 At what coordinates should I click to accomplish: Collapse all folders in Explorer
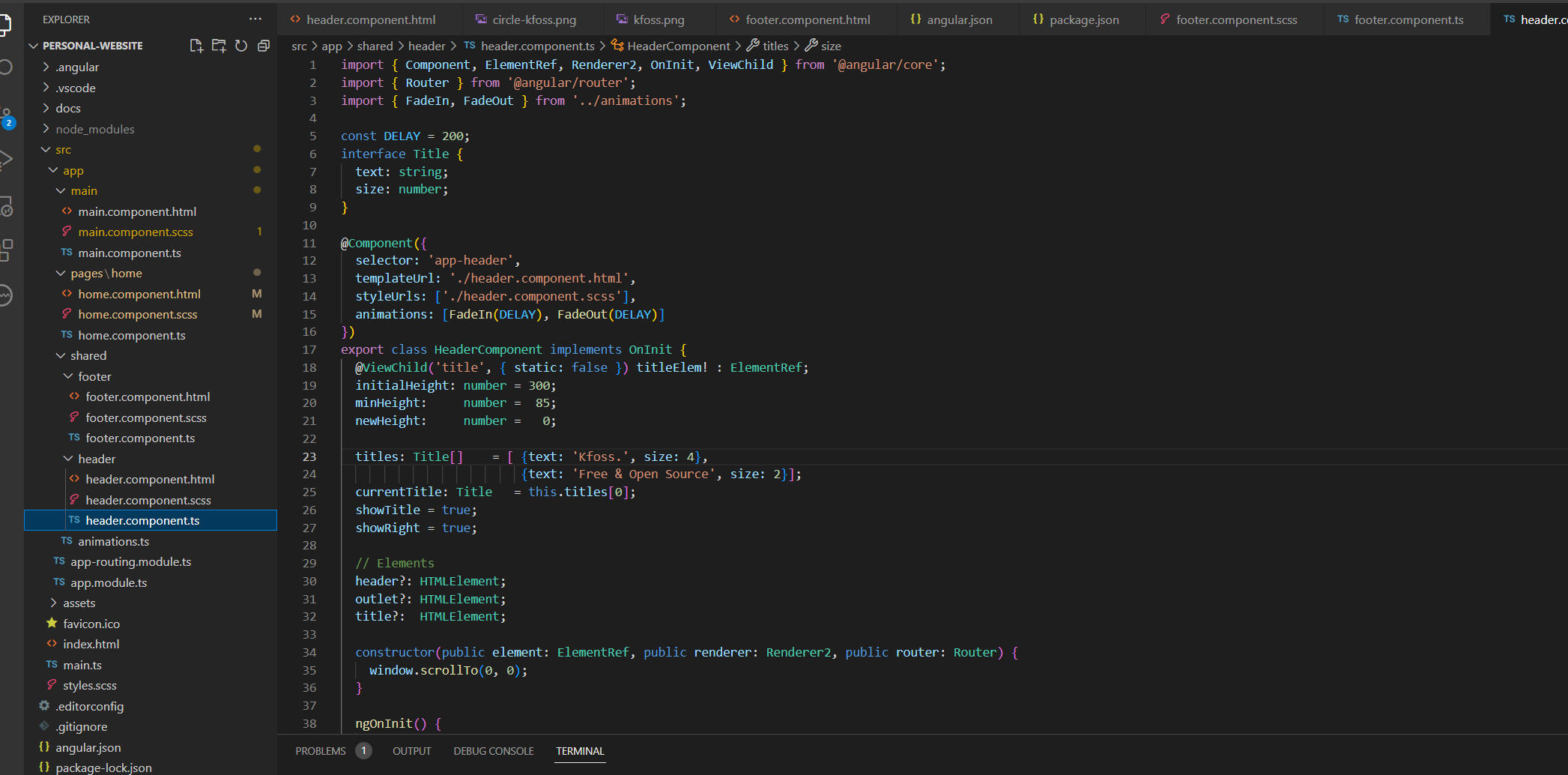[x=264, y=46]
